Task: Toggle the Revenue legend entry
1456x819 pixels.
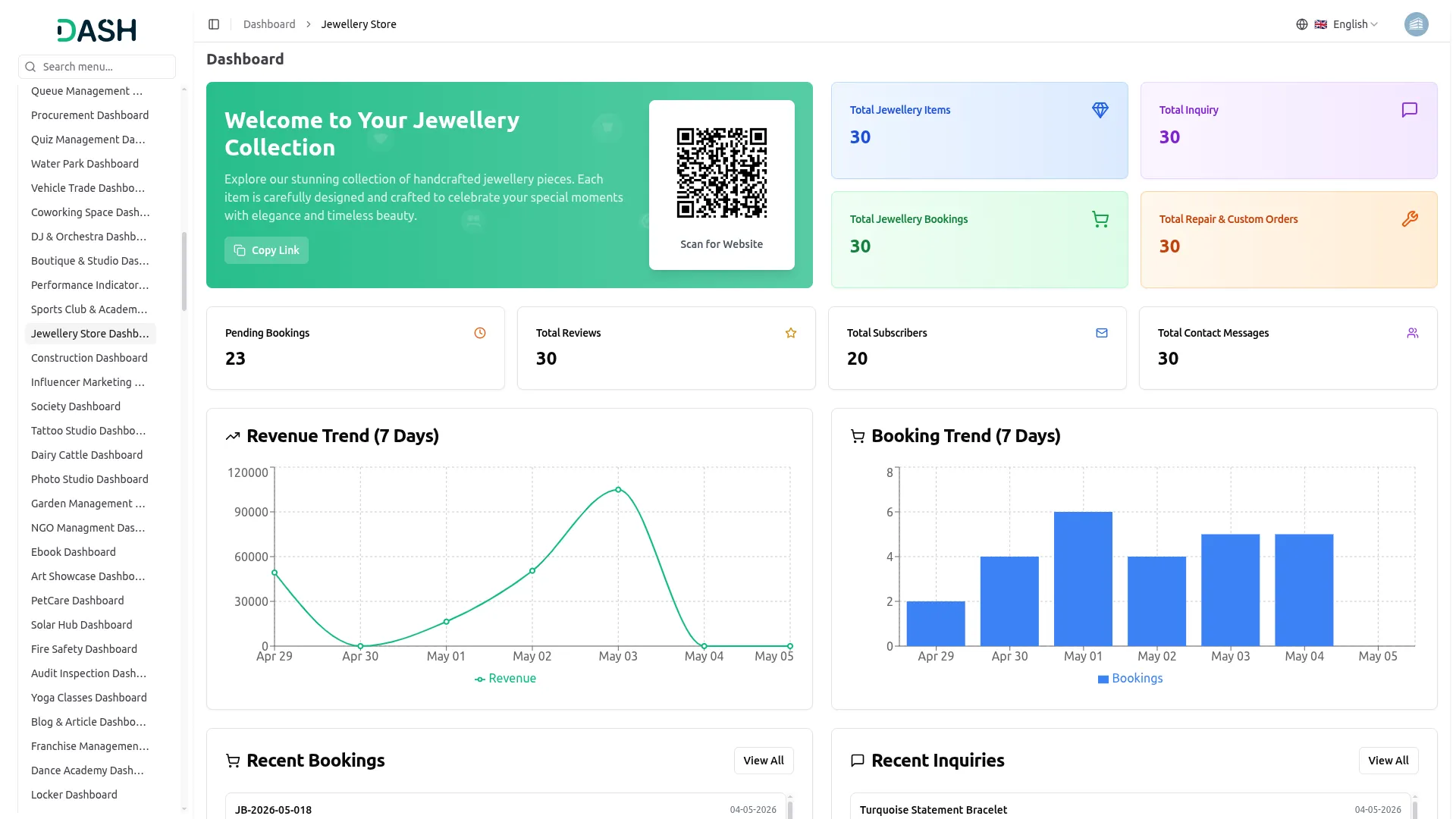Action: [x=505, y=679]
